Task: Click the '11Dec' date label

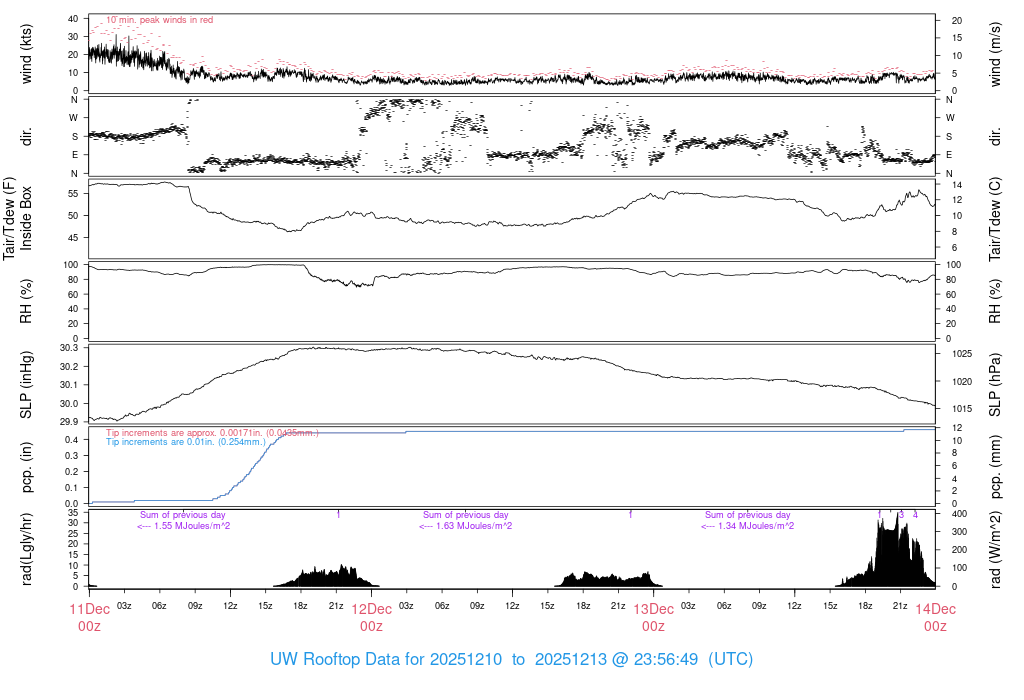Action: (89, 609)
